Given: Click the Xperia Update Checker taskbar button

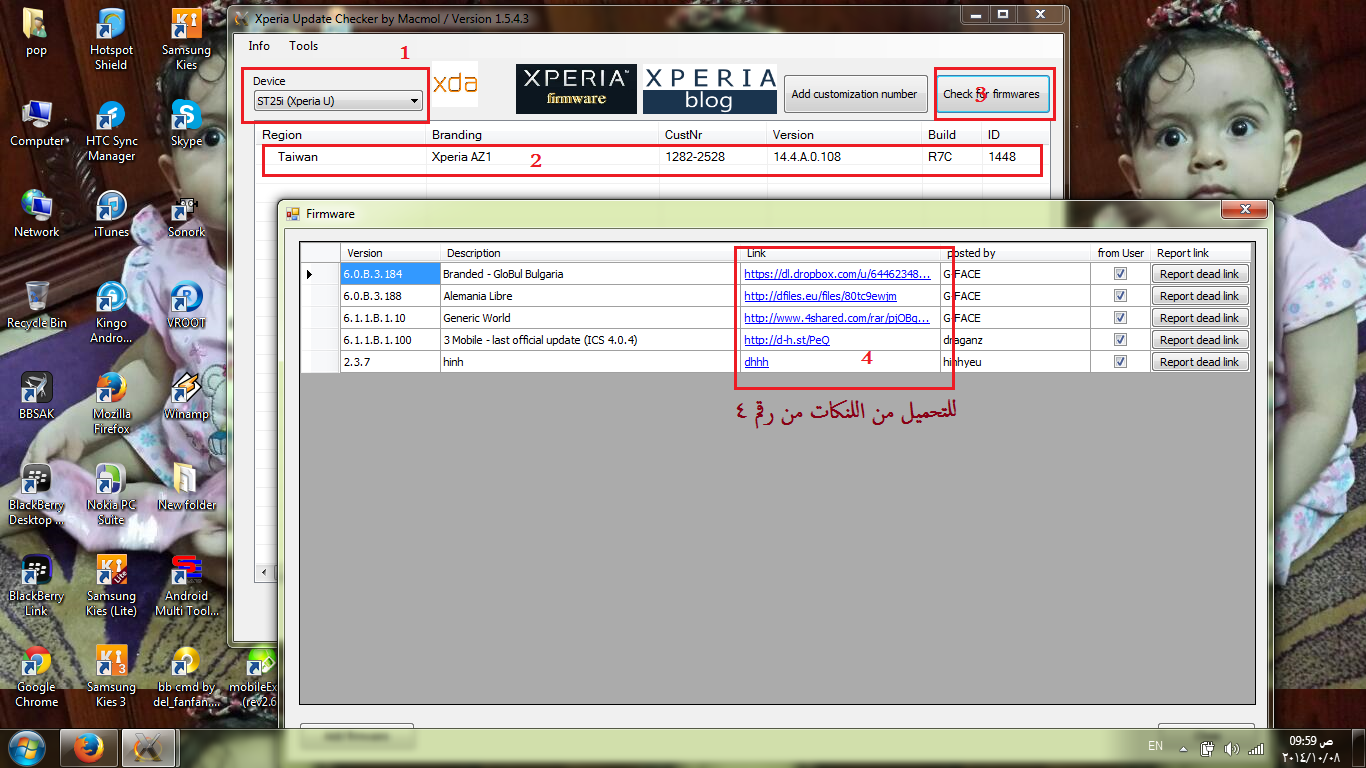Looking at the screenshot, I should point(149,748).
